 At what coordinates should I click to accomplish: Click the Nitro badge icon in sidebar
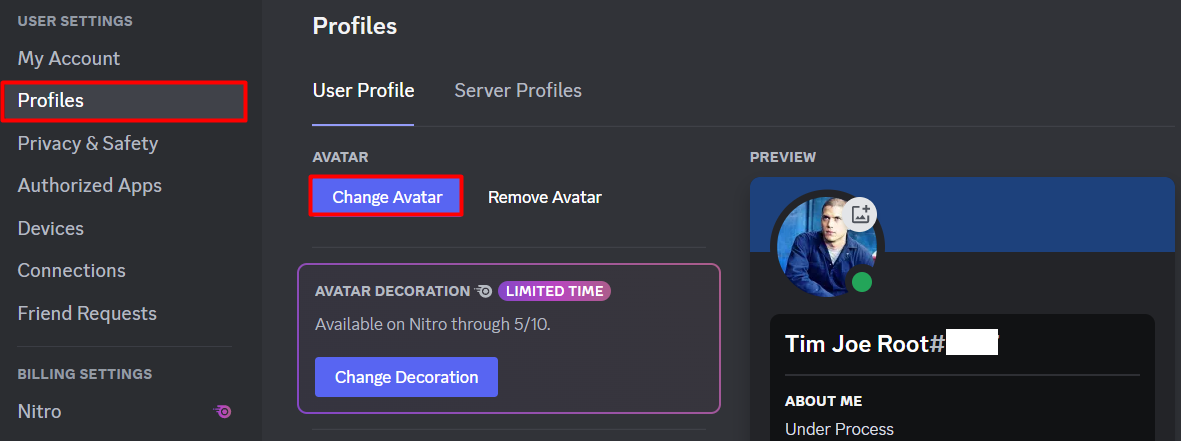coord(222,411)
